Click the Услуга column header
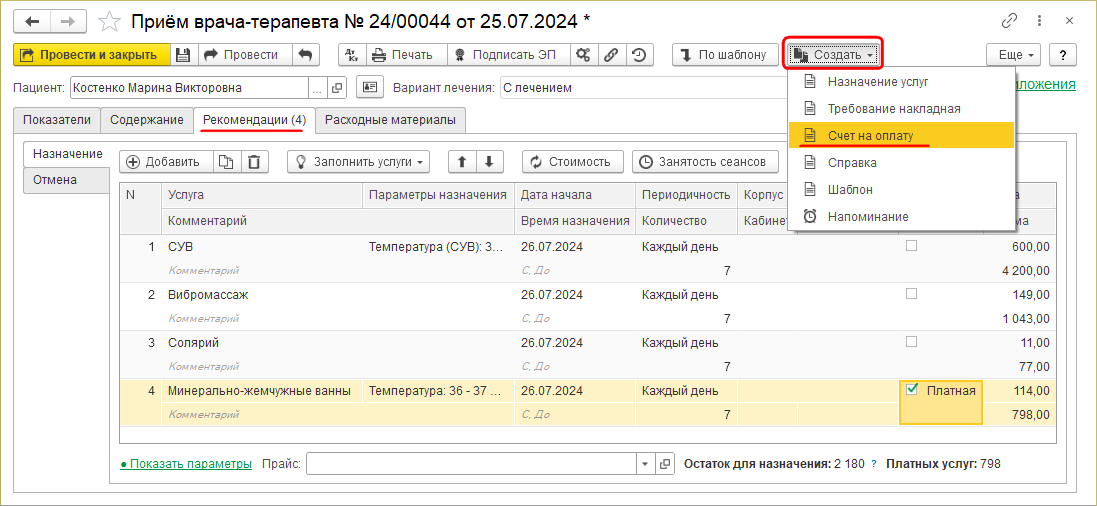This screenshot has height=506, width=1097. coord(262,195)
